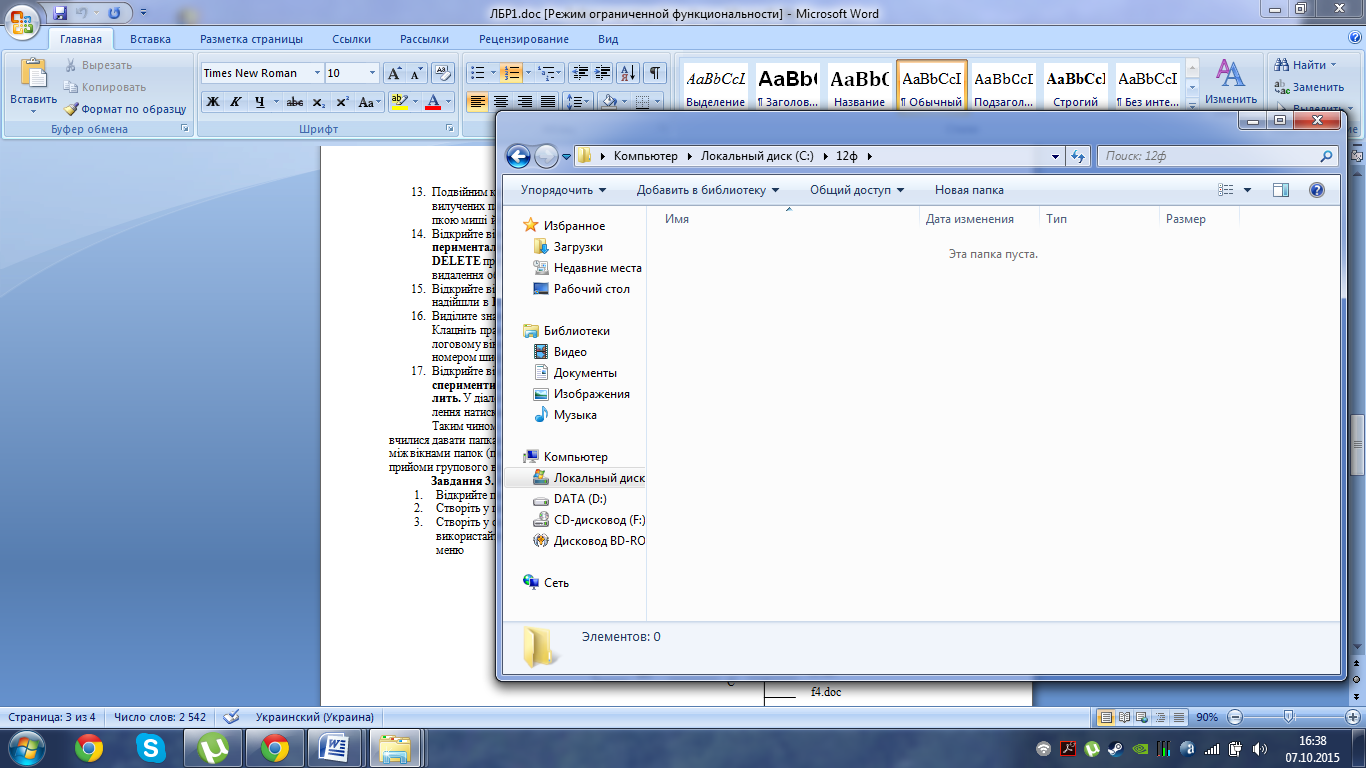Toggle paragraph marks display (¶)

coord(655,73)
